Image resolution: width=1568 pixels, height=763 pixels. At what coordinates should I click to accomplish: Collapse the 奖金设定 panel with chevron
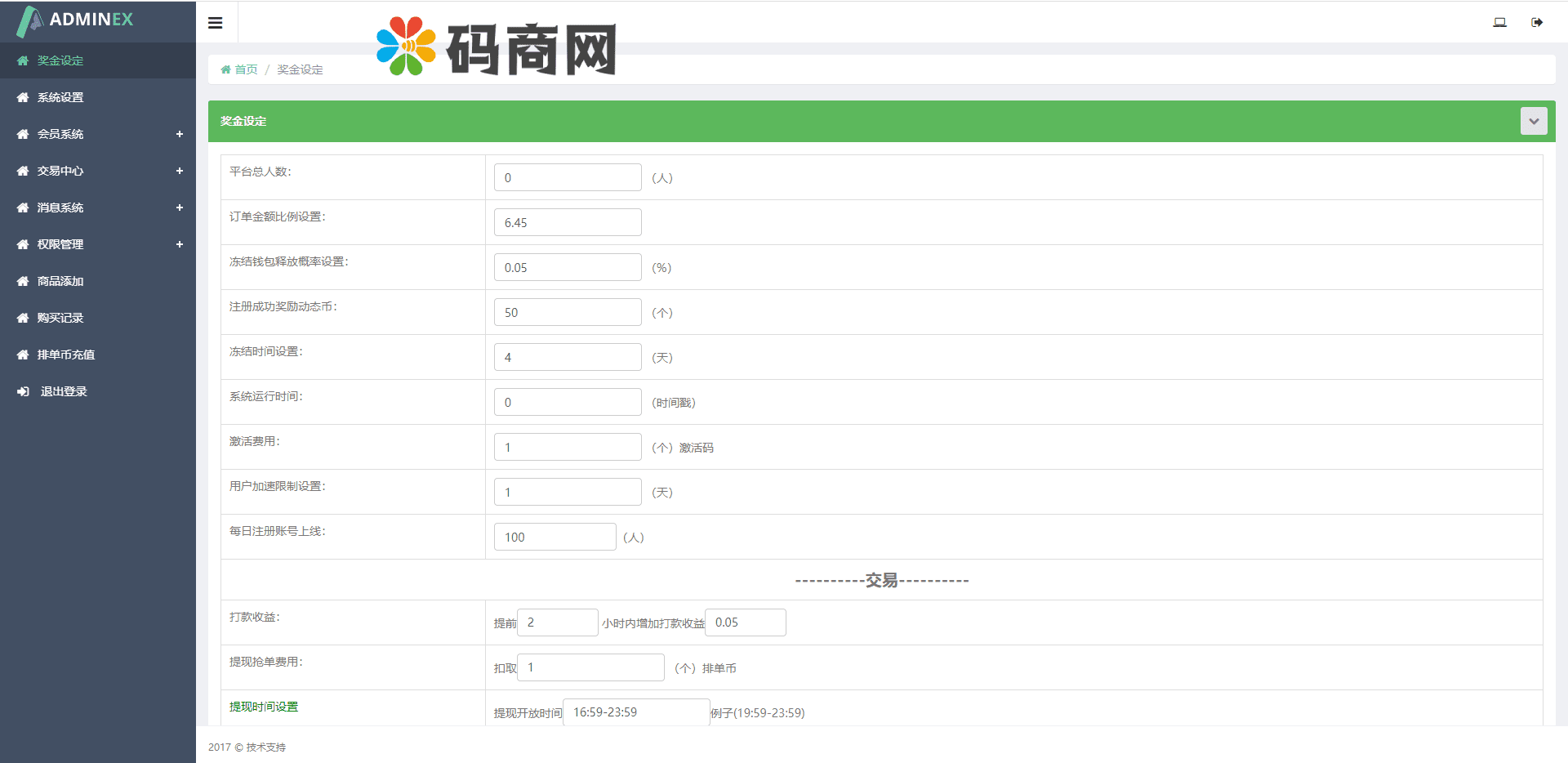pyautogui.click(x=1533, y=121)
